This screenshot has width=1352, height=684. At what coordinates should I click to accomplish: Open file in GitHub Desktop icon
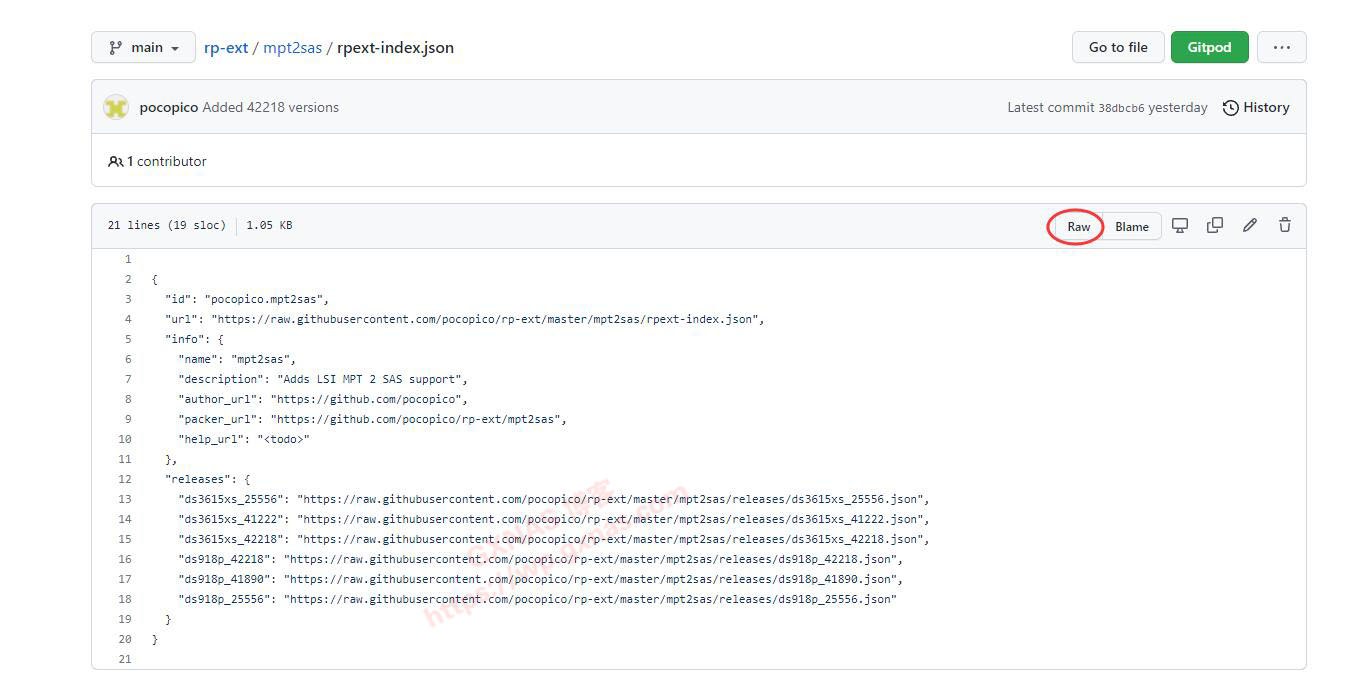point(1180,226)
